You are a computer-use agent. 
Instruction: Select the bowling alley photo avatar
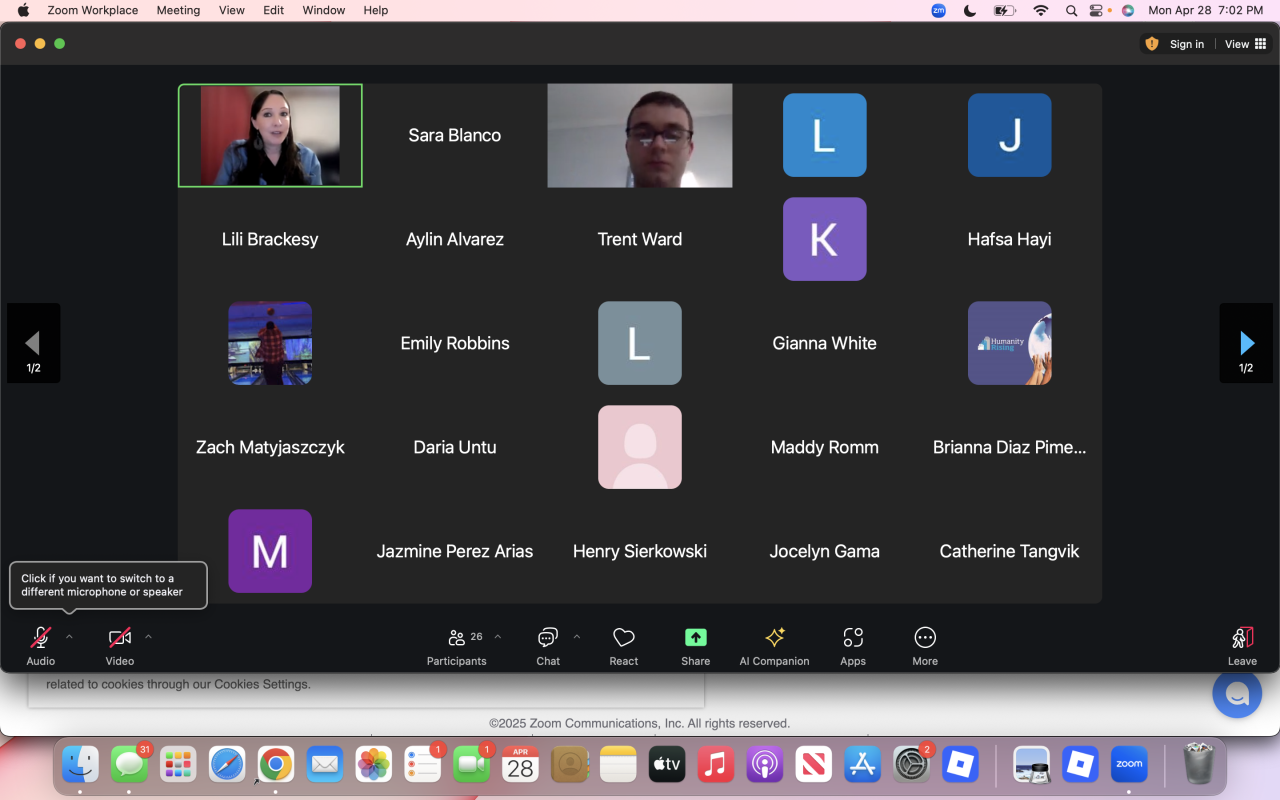(x=270, y=343)
